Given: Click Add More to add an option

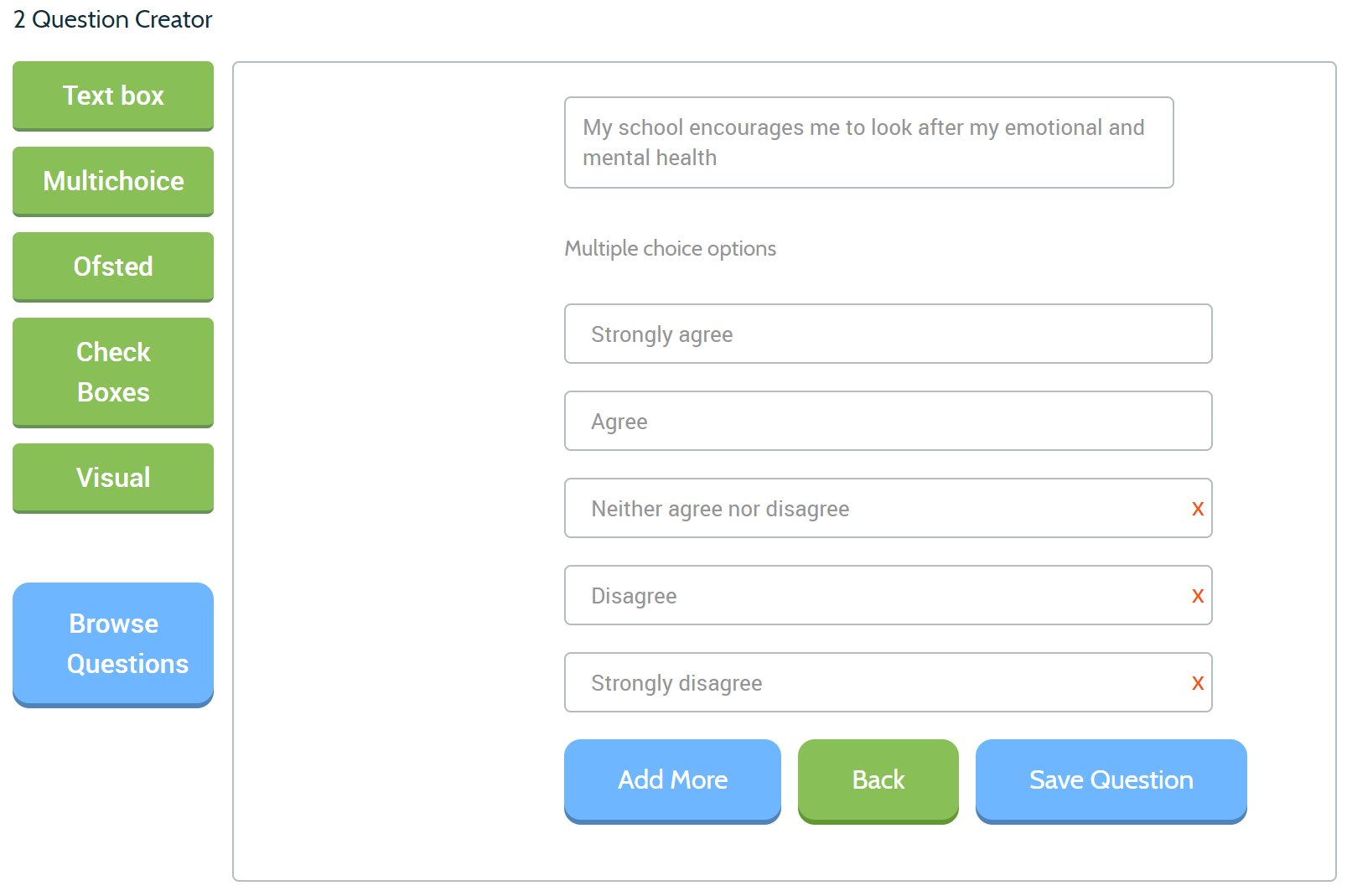Looking at the screenshot, I should [x=672, y=781].
